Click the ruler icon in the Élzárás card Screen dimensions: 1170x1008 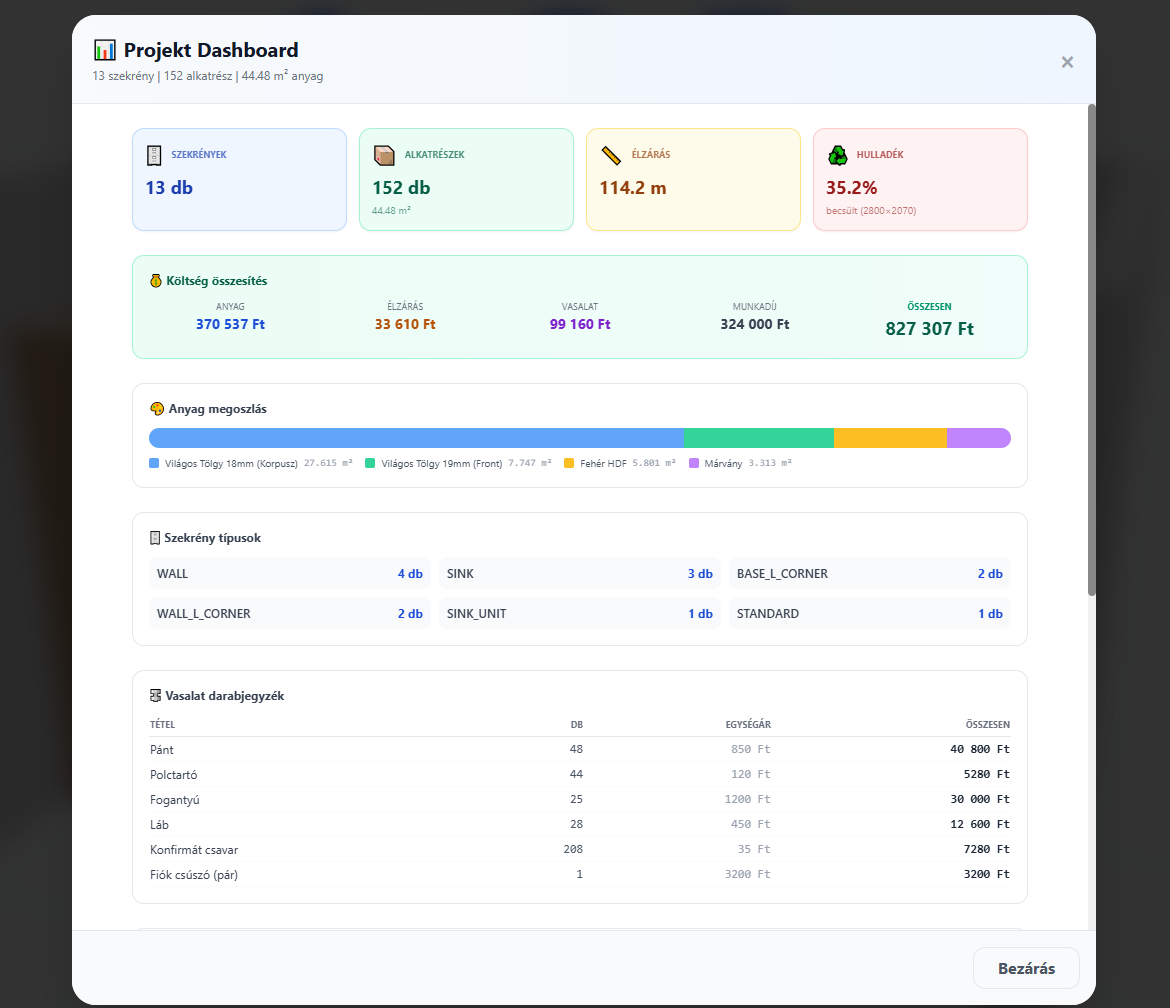(x=611, y=155)
